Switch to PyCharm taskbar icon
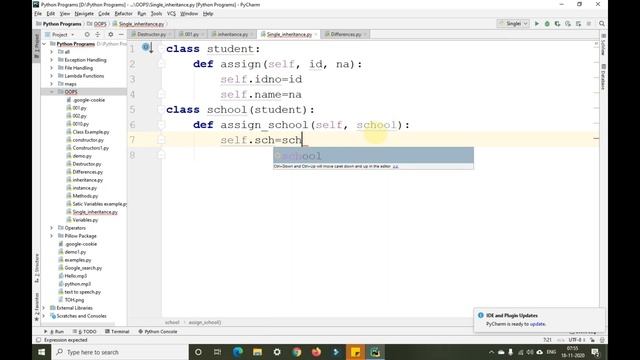 (375, 352)
